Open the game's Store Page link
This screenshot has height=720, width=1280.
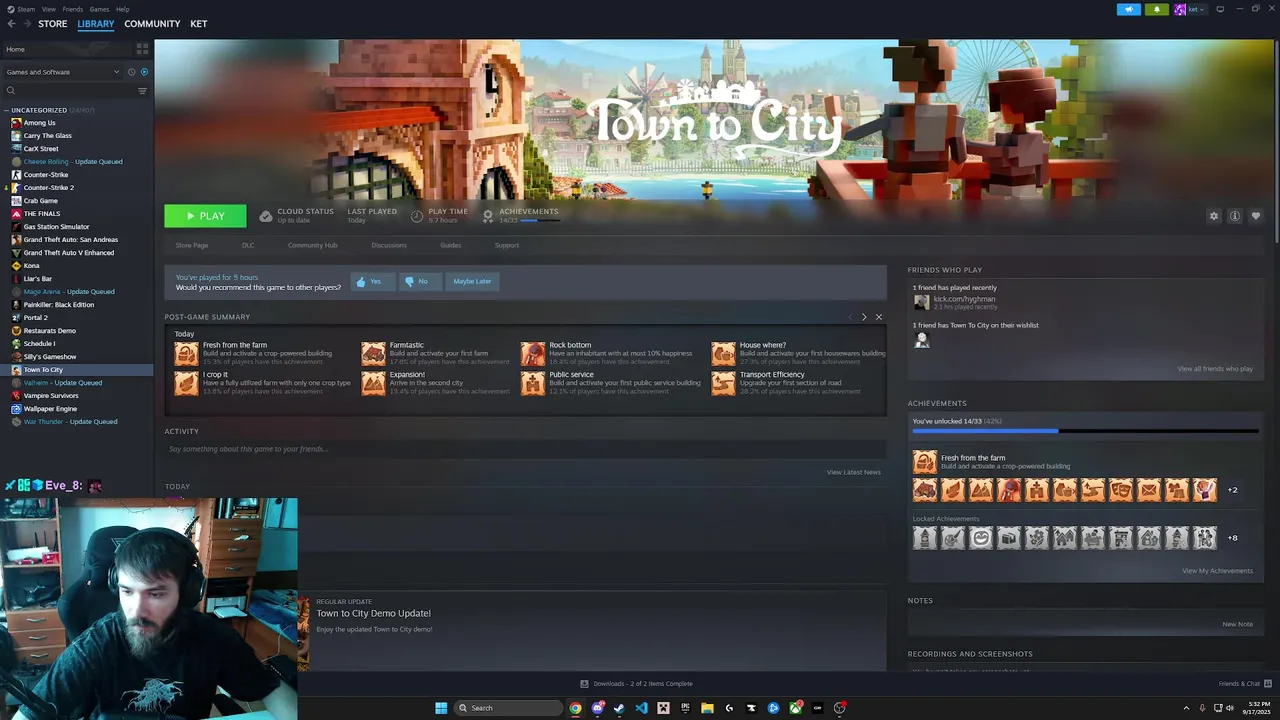(192, 245)
